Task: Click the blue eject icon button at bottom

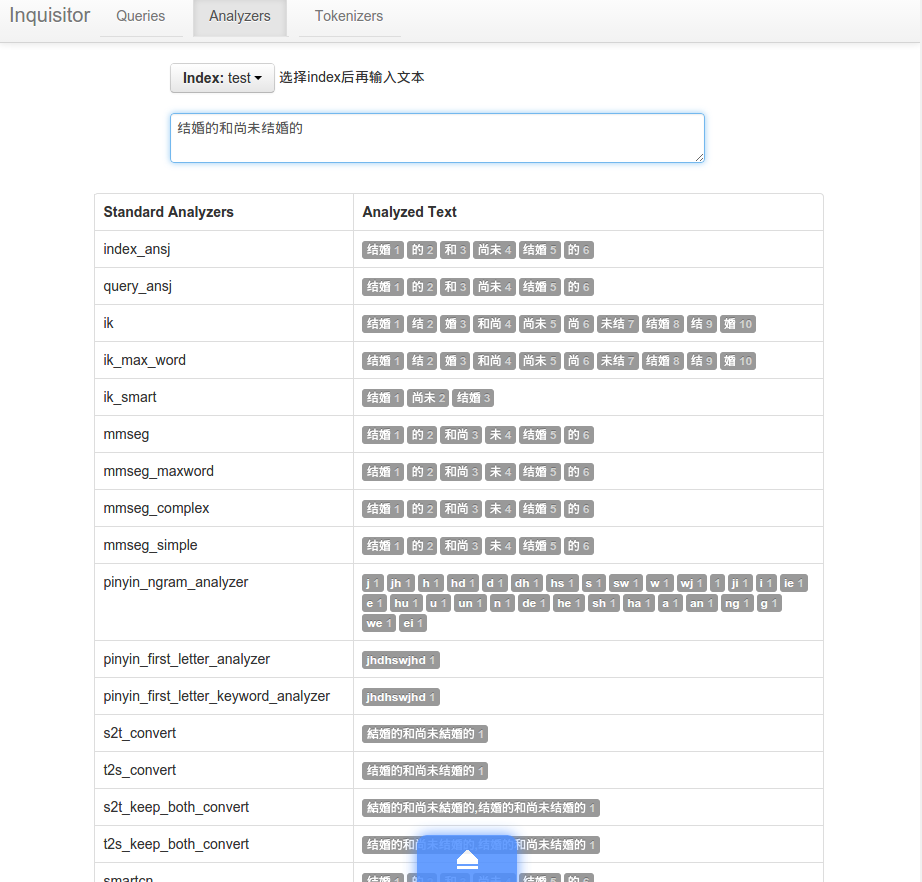Action: [467, 859]
